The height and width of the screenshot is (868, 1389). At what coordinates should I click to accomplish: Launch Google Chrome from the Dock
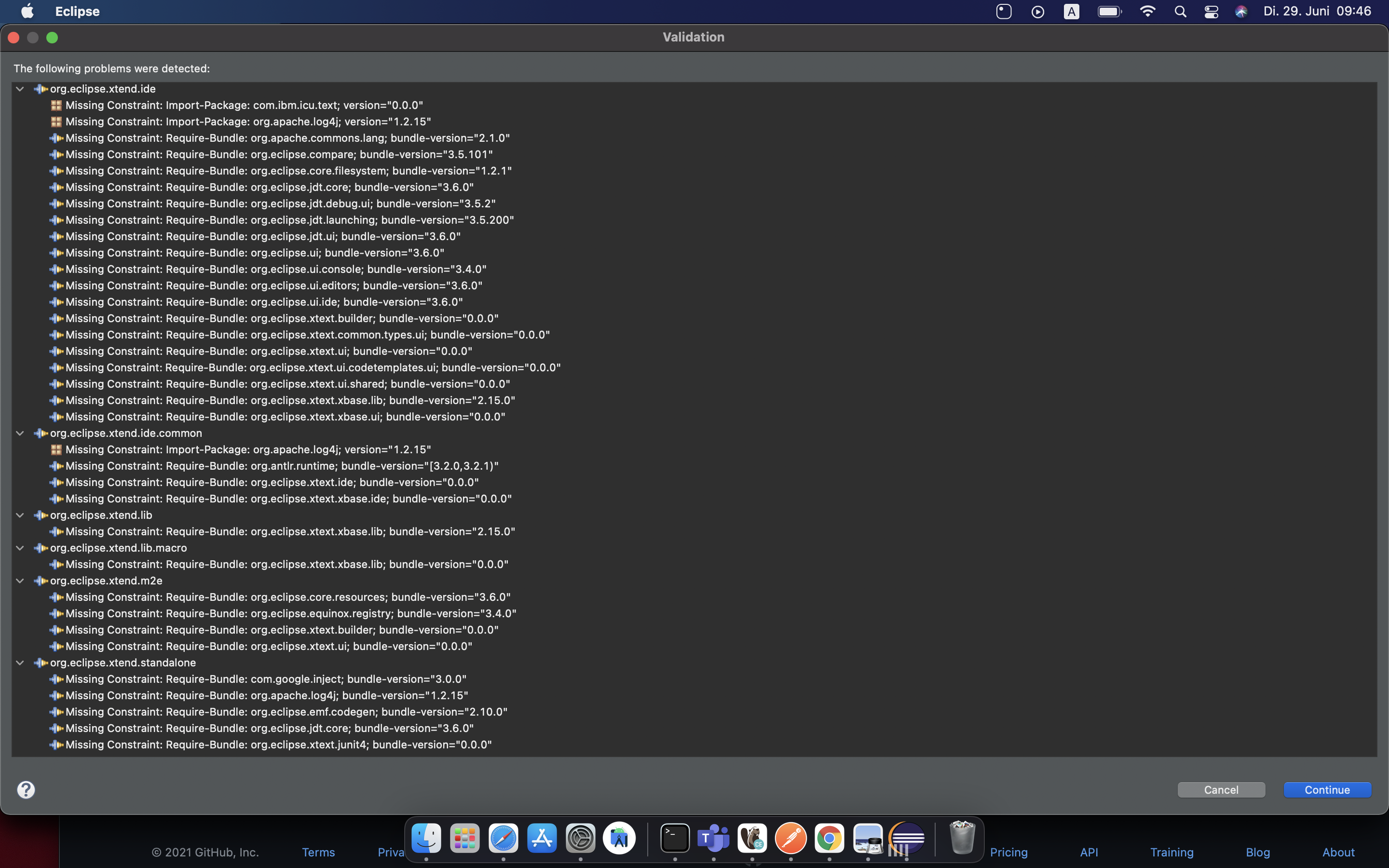831,838
